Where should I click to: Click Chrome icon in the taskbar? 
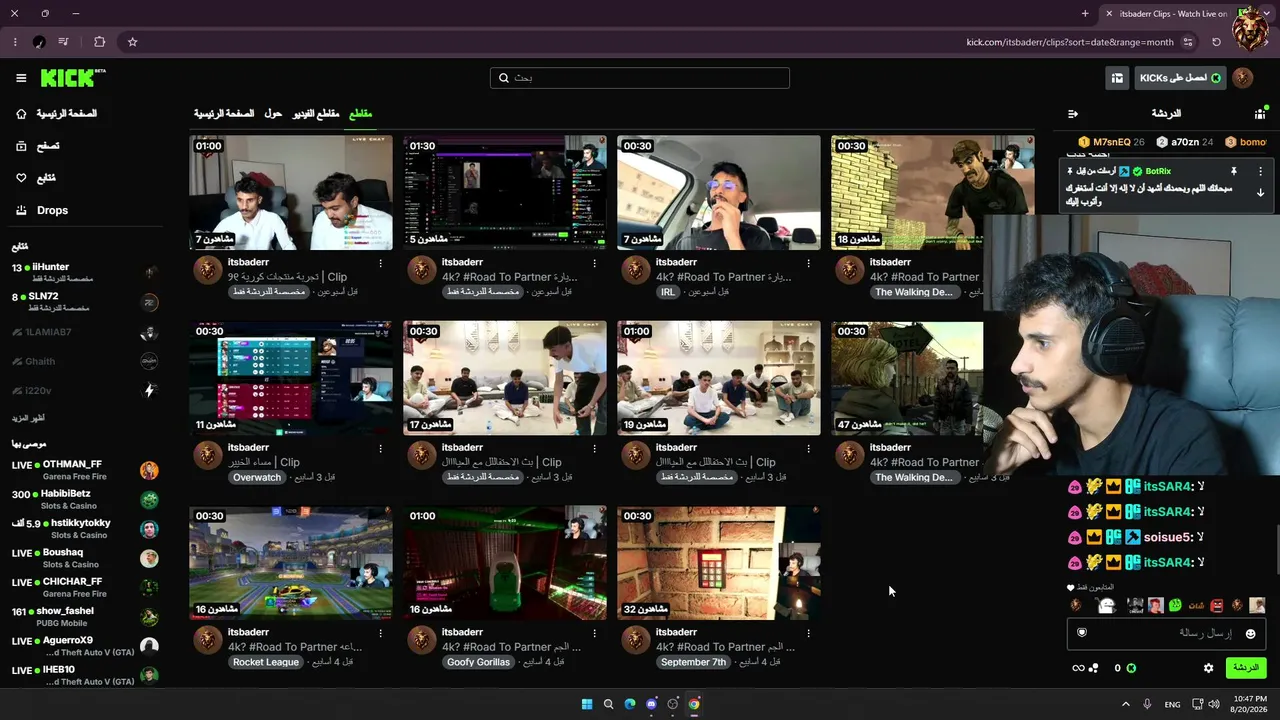(x=694, y=704)
